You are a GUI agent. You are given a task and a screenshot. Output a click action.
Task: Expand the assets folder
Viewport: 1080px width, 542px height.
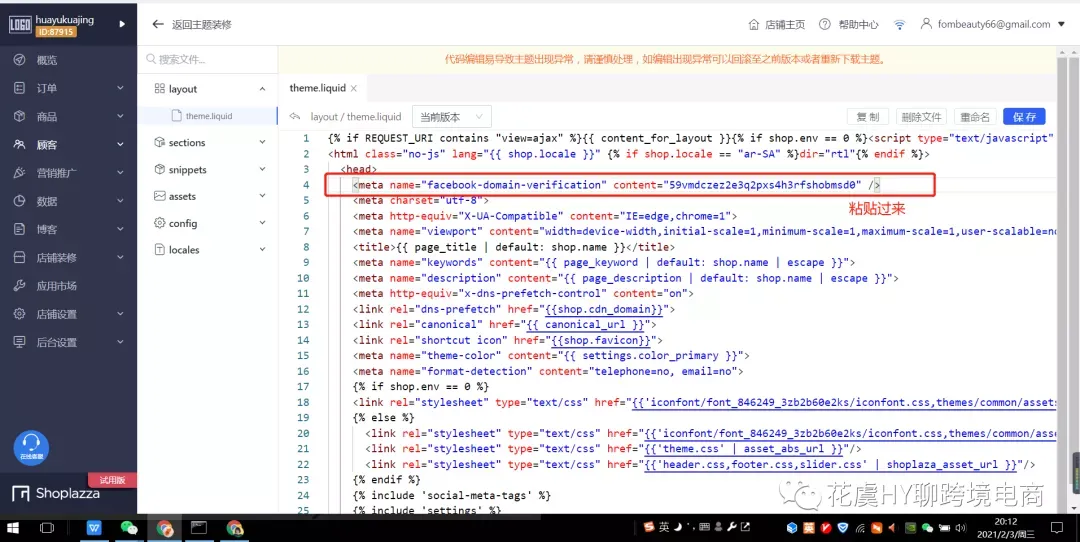[262, 196]
